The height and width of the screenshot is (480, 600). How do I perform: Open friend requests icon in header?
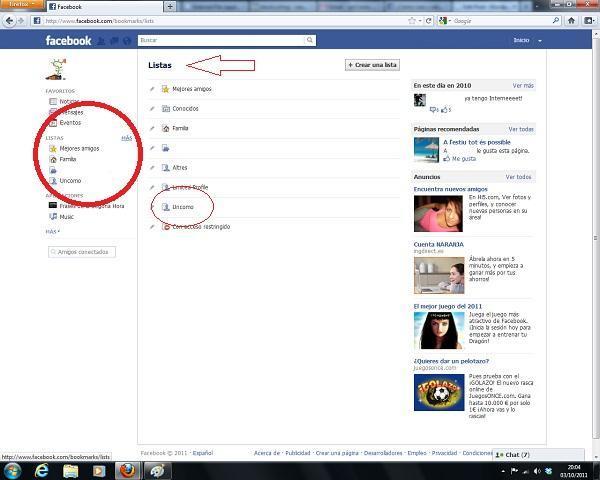(101, 41)
